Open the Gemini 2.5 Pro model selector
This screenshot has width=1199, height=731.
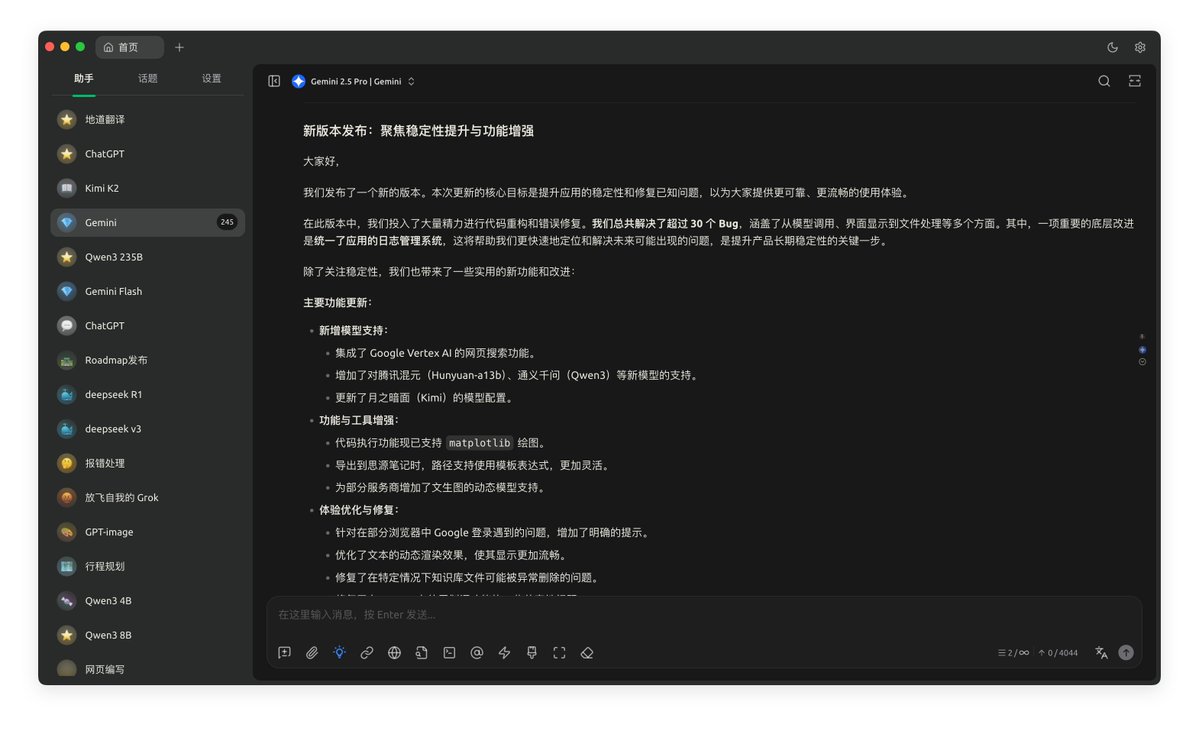[x=353, y=81]
